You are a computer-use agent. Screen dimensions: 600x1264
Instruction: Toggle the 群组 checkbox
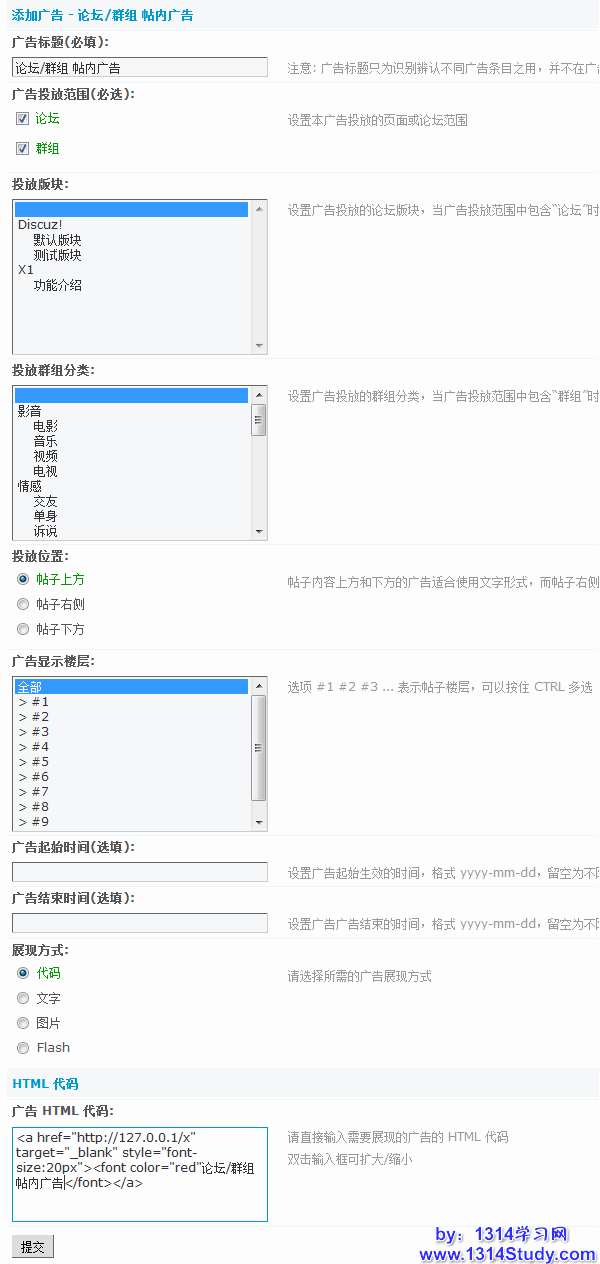[23, 149]
